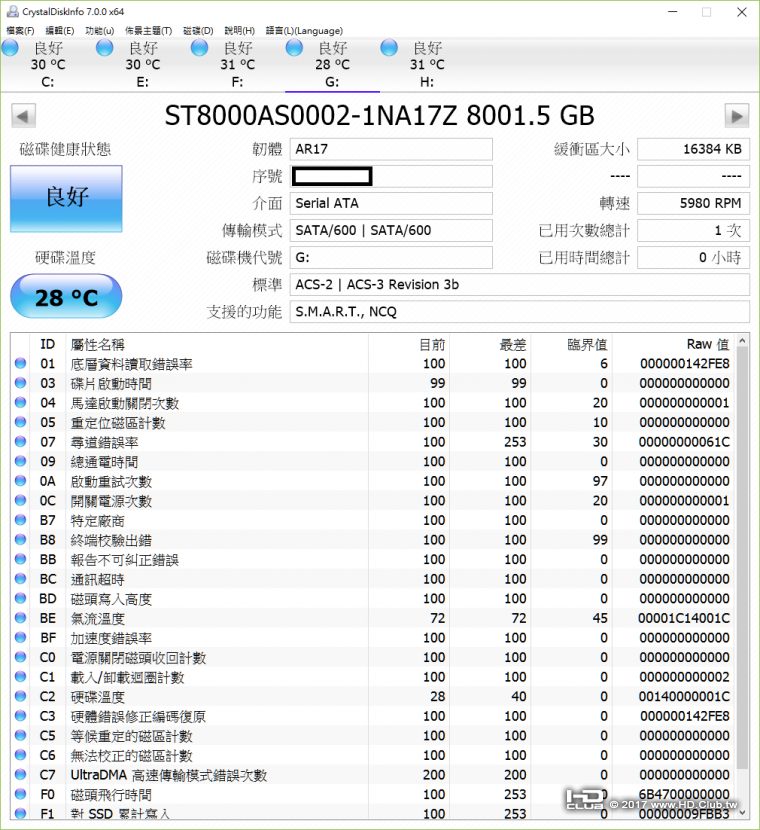This screenshot has width=760, height=830.
Task: Click status dot for attribute C1
Action: coord(21,676)
